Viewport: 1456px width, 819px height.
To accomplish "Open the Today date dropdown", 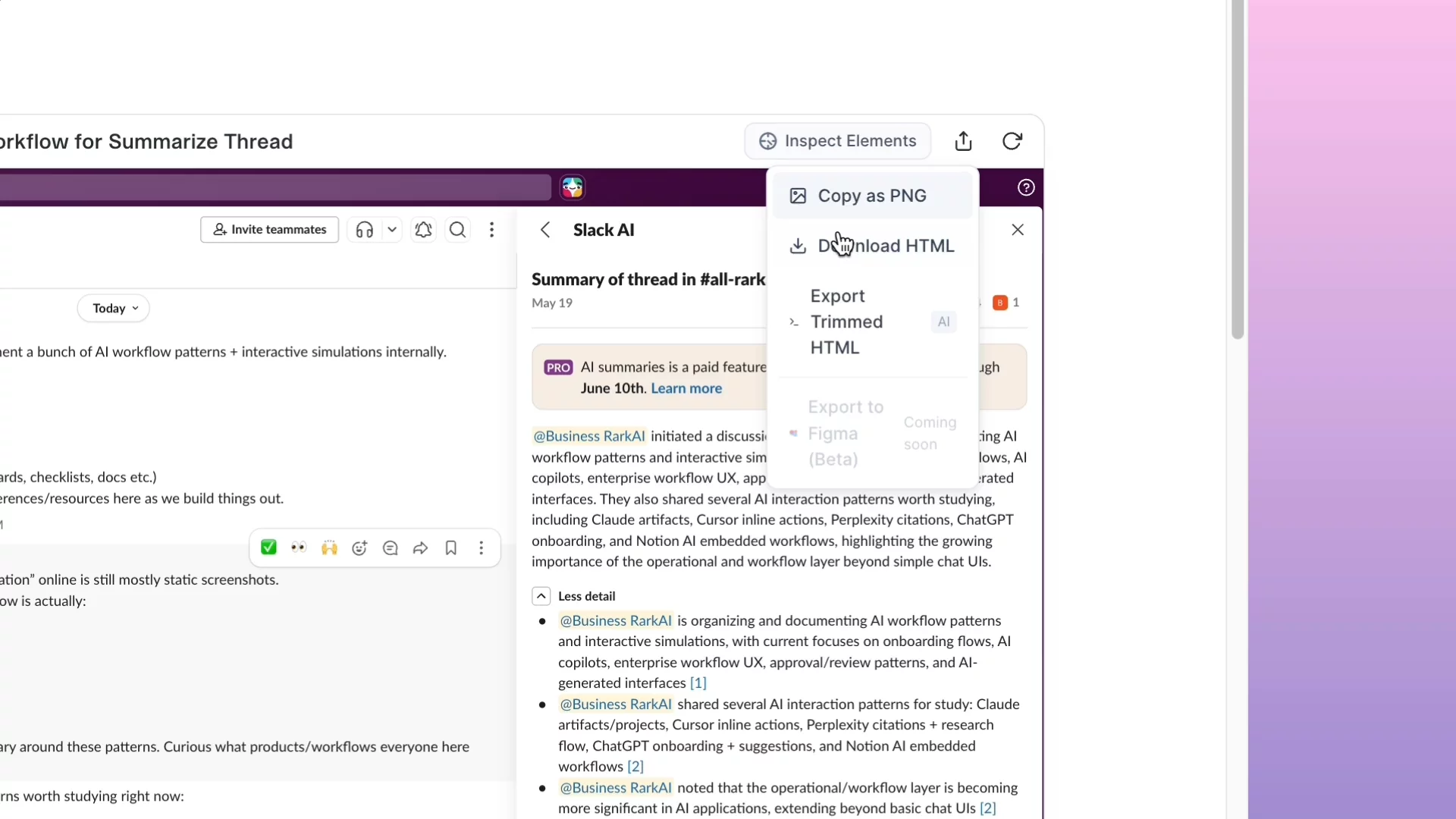I will [x=114, y=309].
